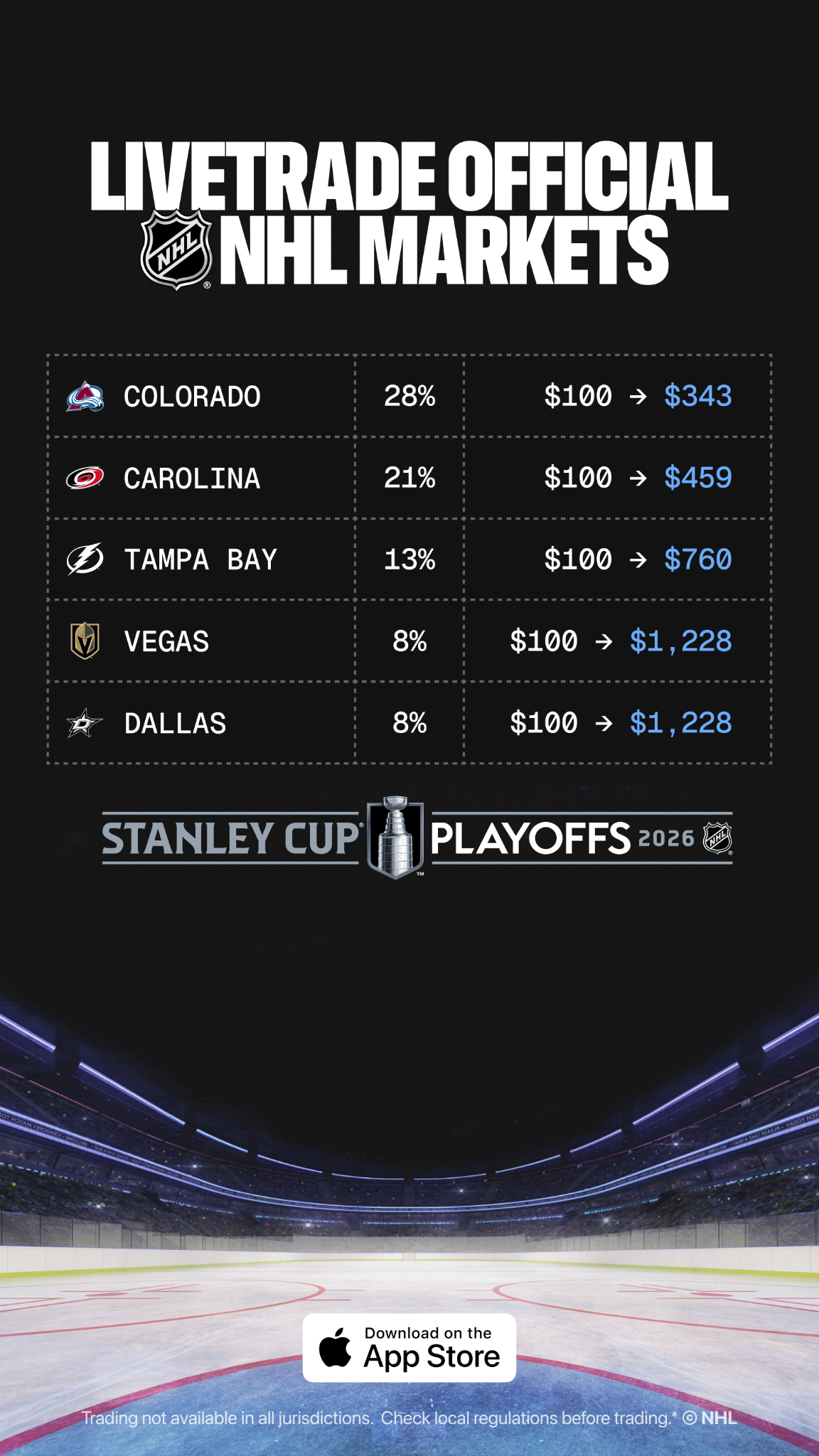
Task: Click the Colorado Avalanche team logo
Action: [x=85, y=397]
